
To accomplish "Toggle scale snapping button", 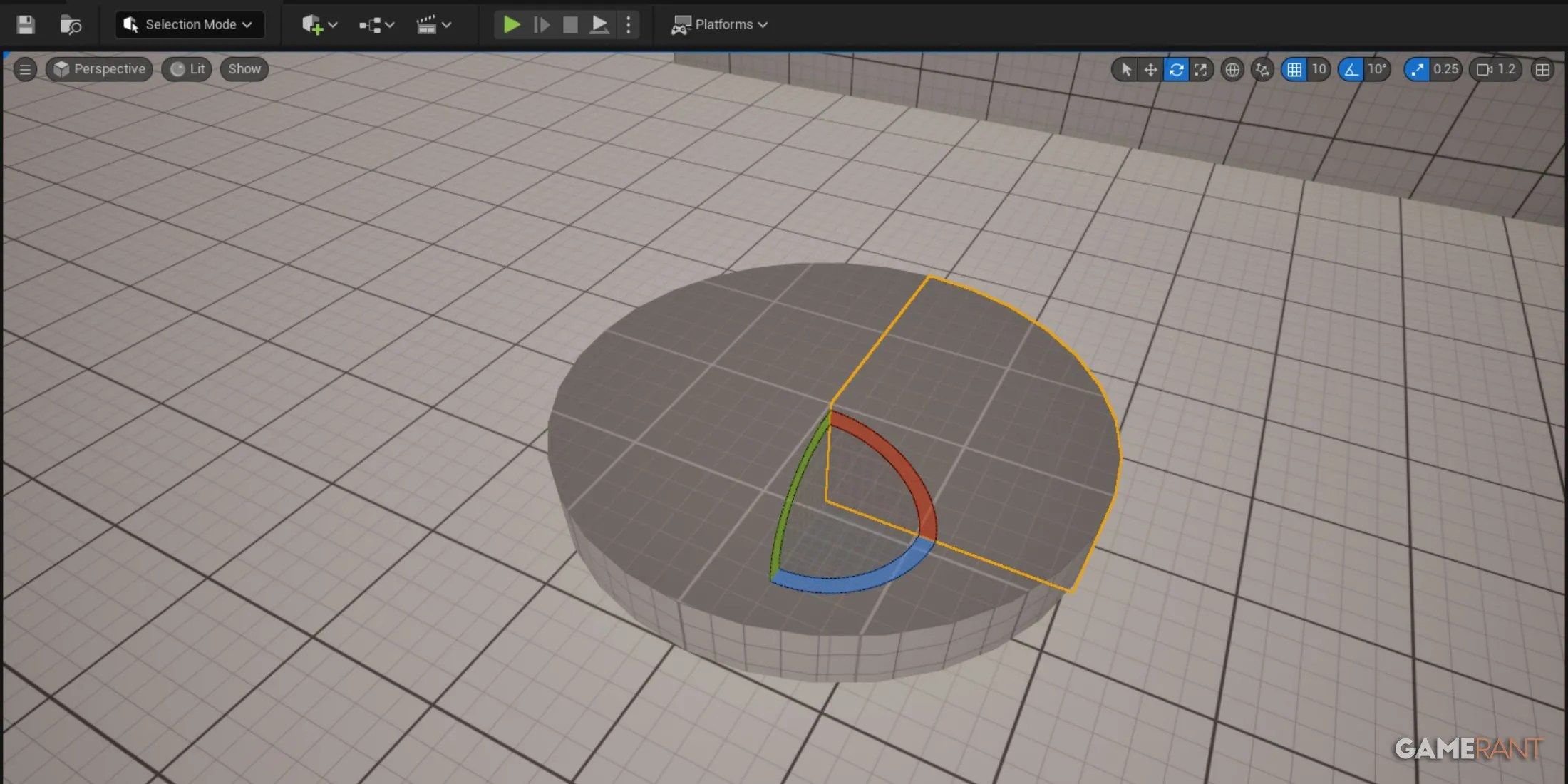I will click(1416, 70).
